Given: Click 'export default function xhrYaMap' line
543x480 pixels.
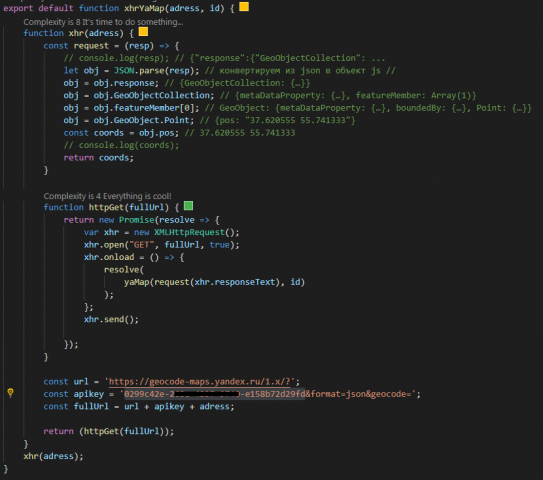Looking at the screenshot, I should pyautogui.click(x=119, y=8).
